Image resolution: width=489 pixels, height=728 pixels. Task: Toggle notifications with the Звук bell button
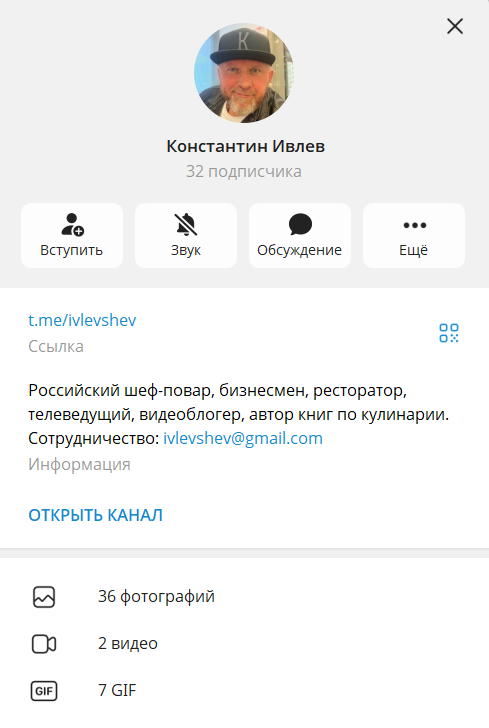(x=186, y=235)
